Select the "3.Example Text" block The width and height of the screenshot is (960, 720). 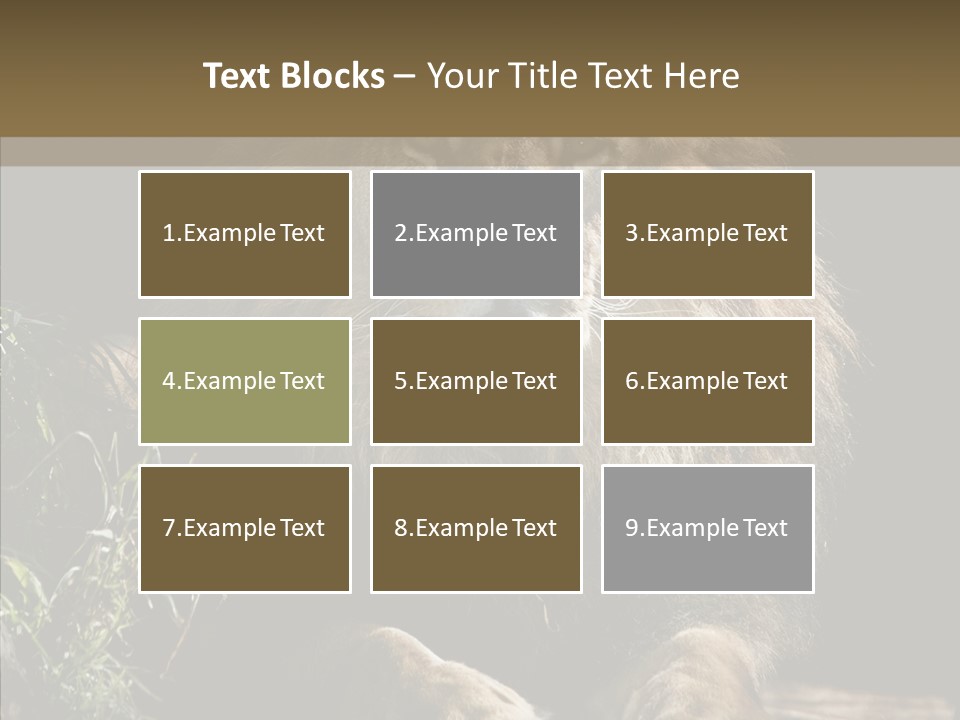708,234
